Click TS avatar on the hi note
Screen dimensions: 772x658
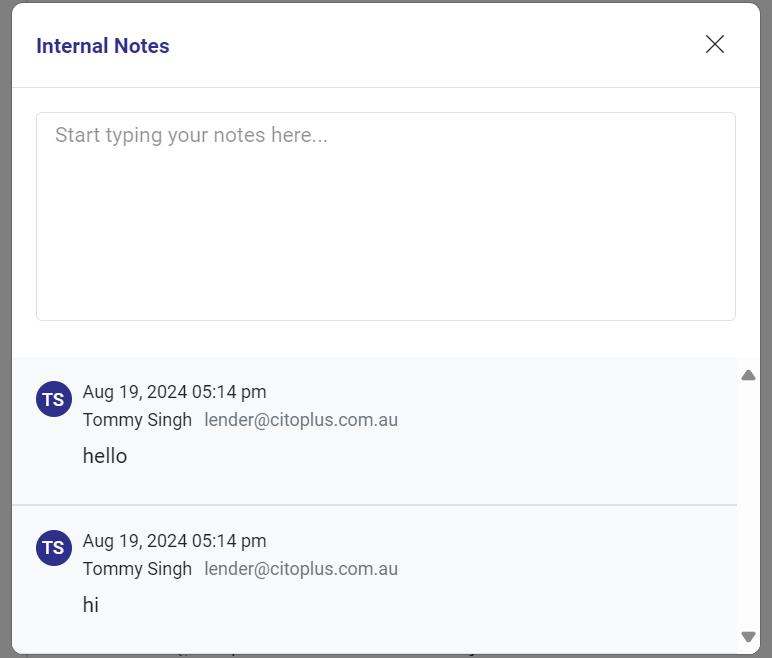54,548
